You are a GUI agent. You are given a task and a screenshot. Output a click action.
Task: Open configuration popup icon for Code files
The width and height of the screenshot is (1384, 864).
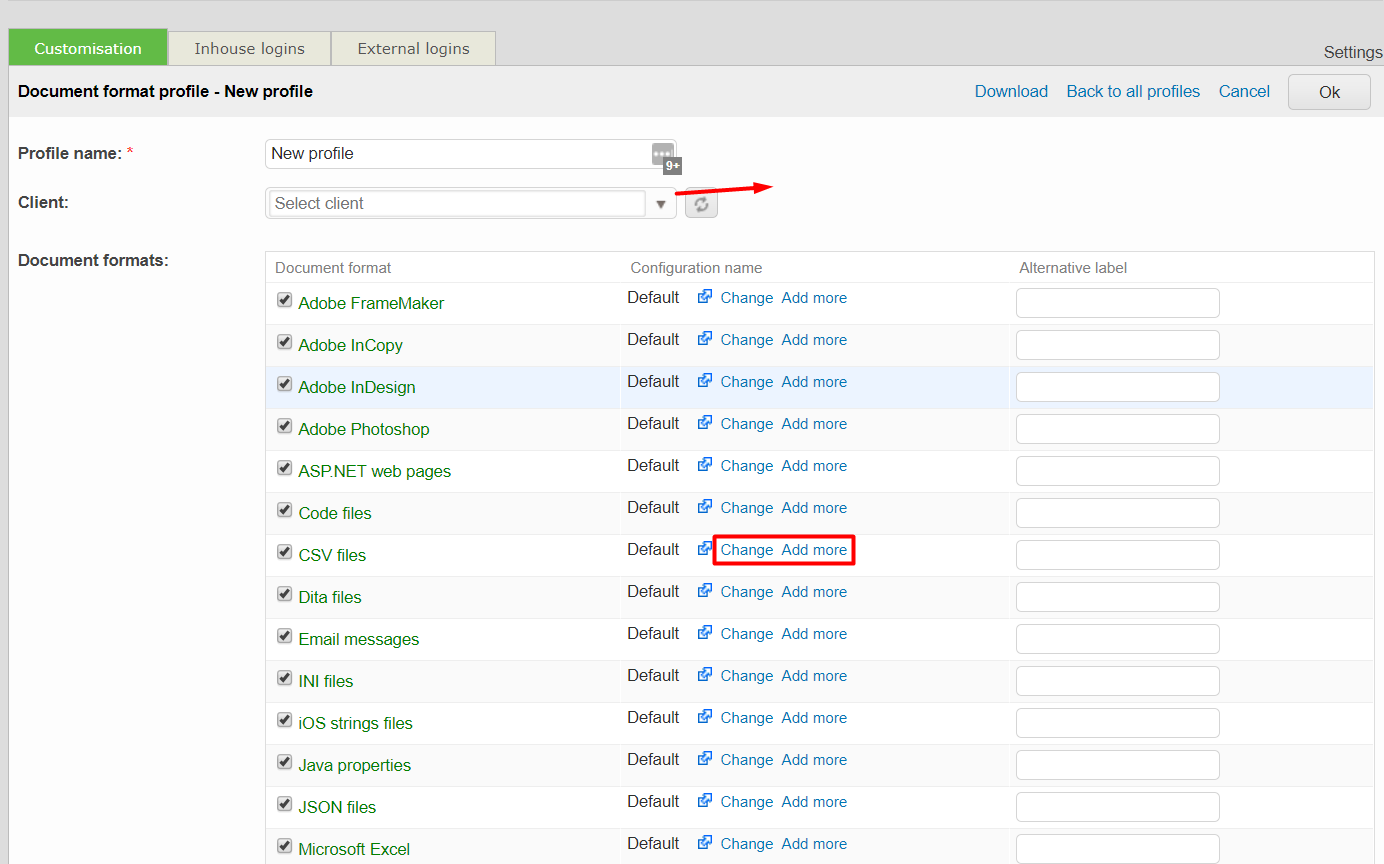coord(705,507)
